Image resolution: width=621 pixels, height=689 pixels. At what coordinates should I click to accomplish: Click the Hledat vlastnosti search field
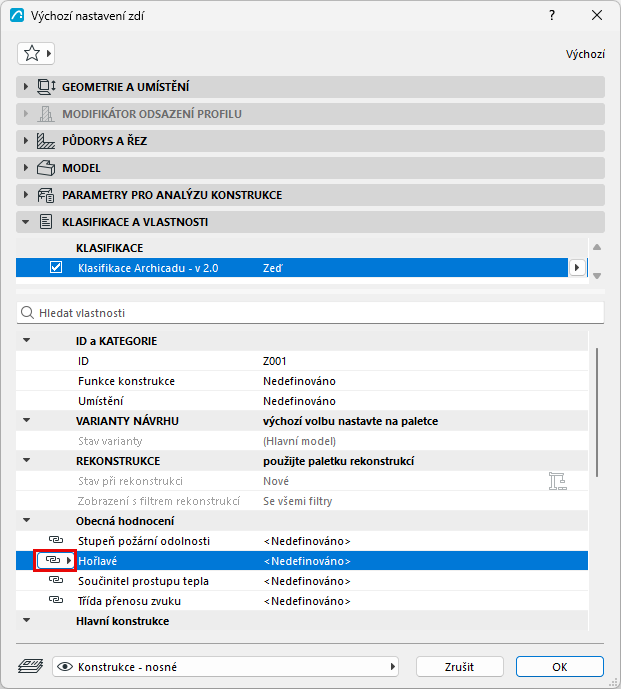pos(310,313)
